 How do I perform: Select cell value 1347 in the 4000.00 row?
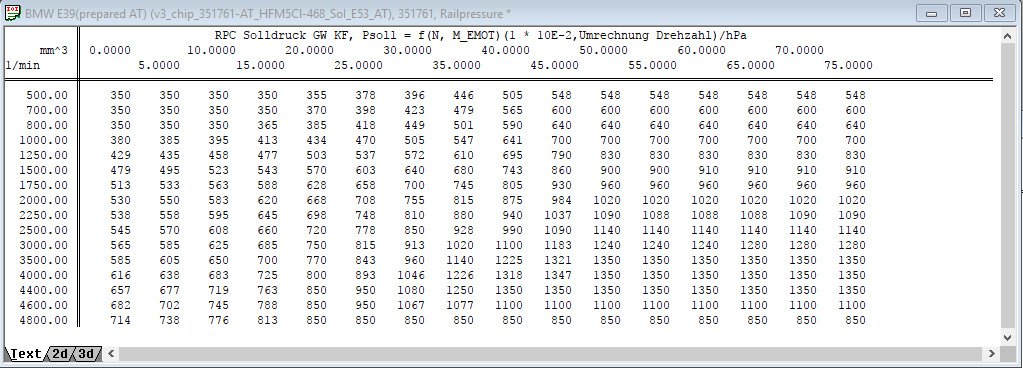[x=558, y=275]
